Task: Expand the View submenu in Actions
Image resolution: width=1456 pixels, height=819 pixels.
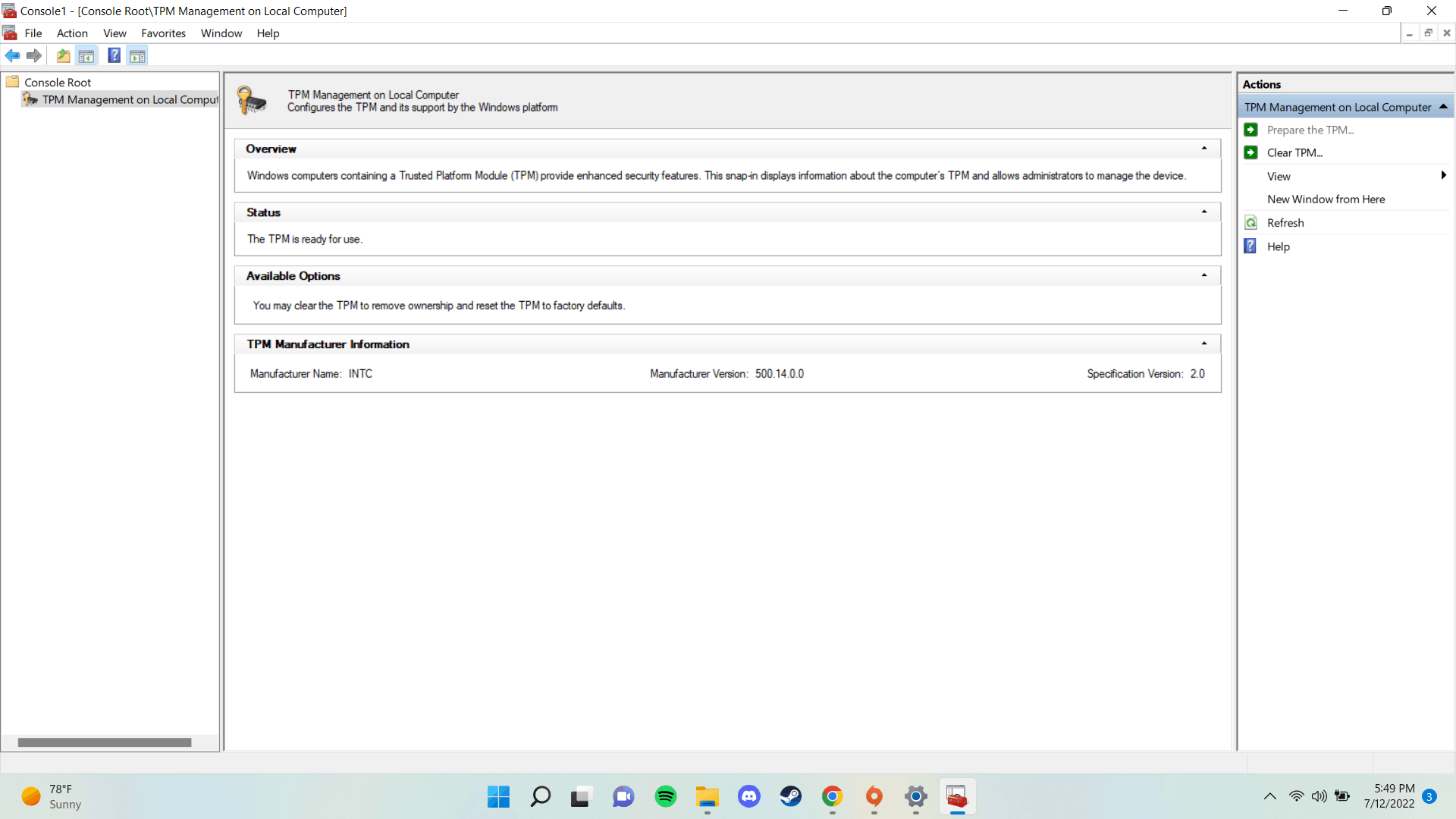Action: (x=1442, y=176)
